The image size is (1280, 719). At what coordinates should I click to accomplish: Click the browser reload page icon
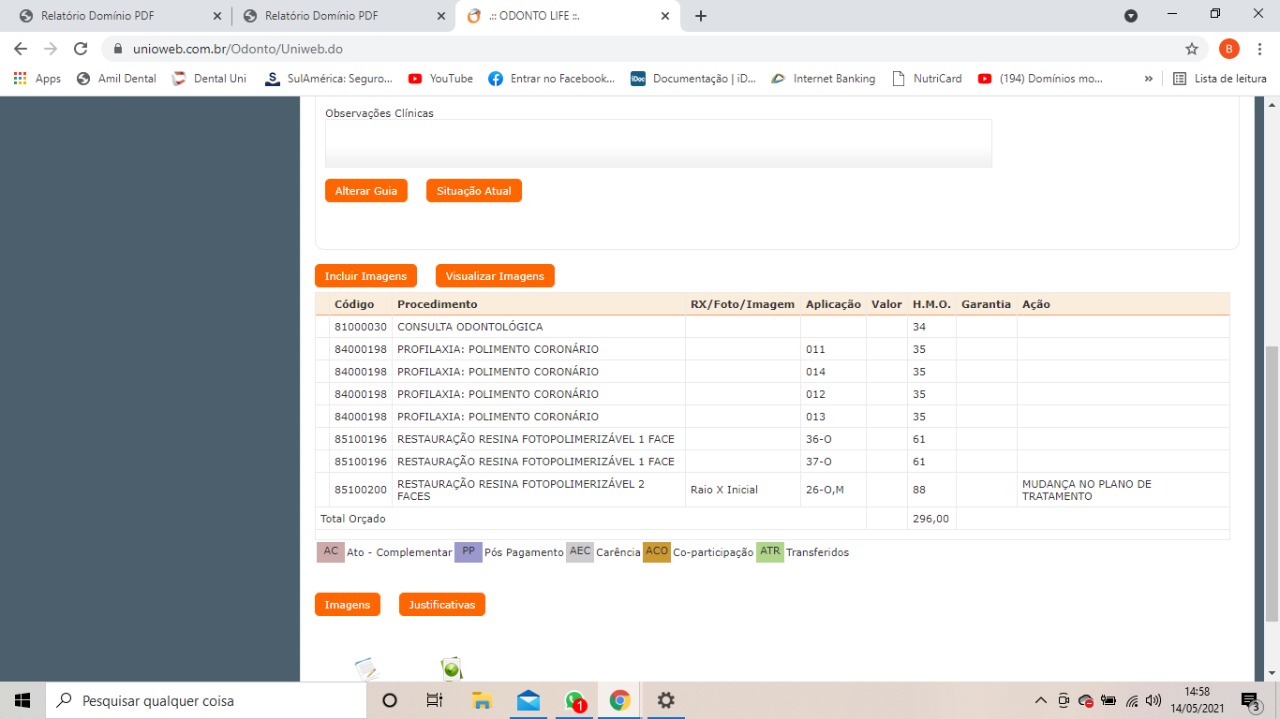pos(81,49)
